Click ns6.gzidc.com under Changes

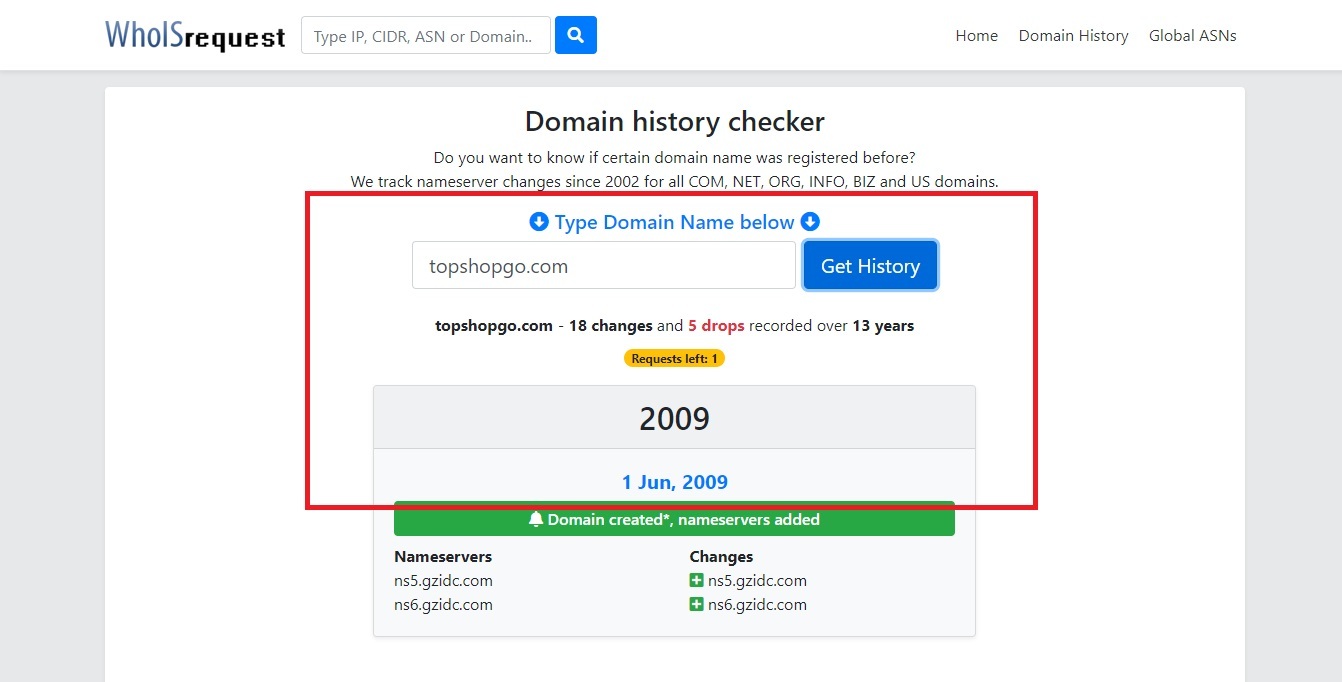point(757,604)
